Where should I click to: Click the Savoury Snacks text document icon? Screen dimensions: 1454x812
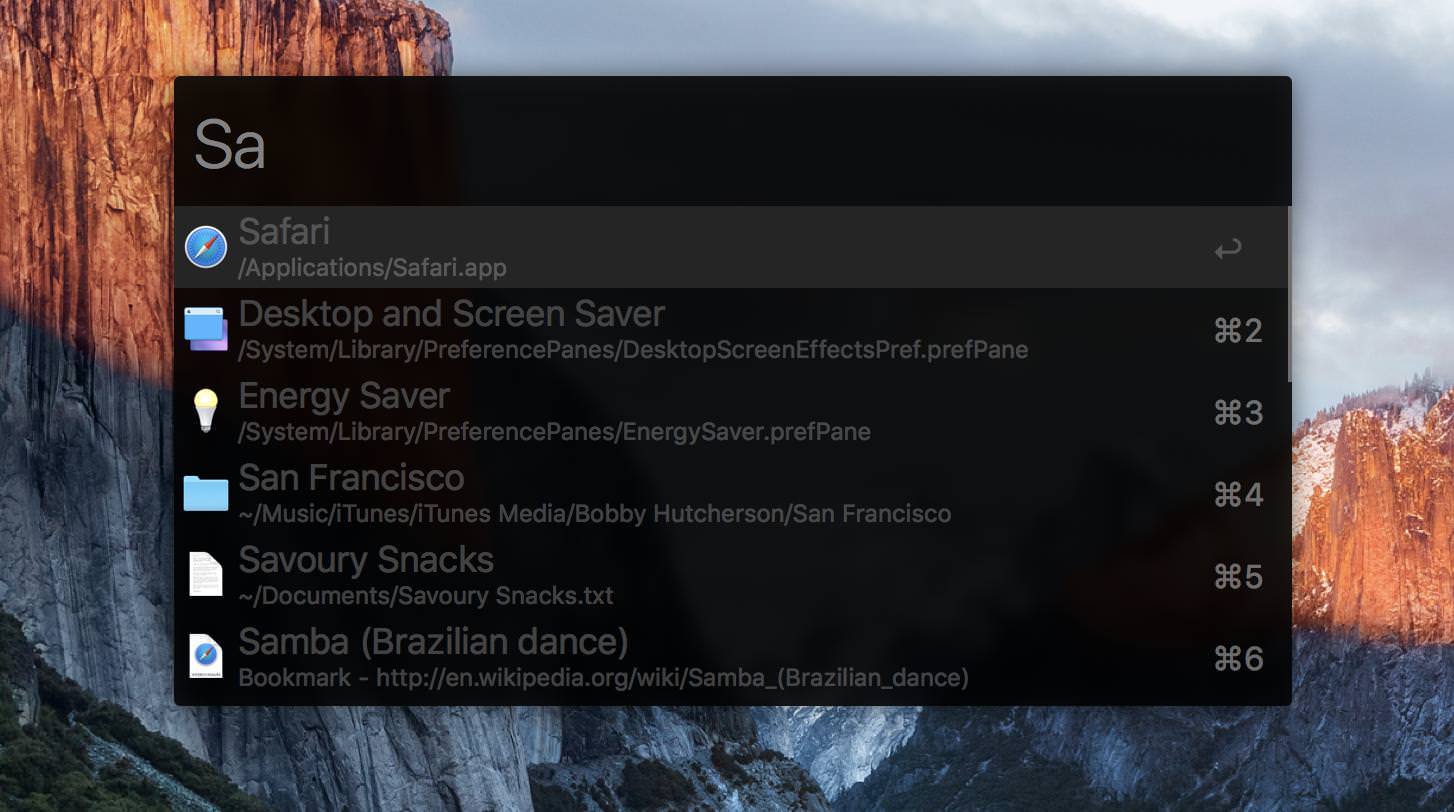(206, 575)
